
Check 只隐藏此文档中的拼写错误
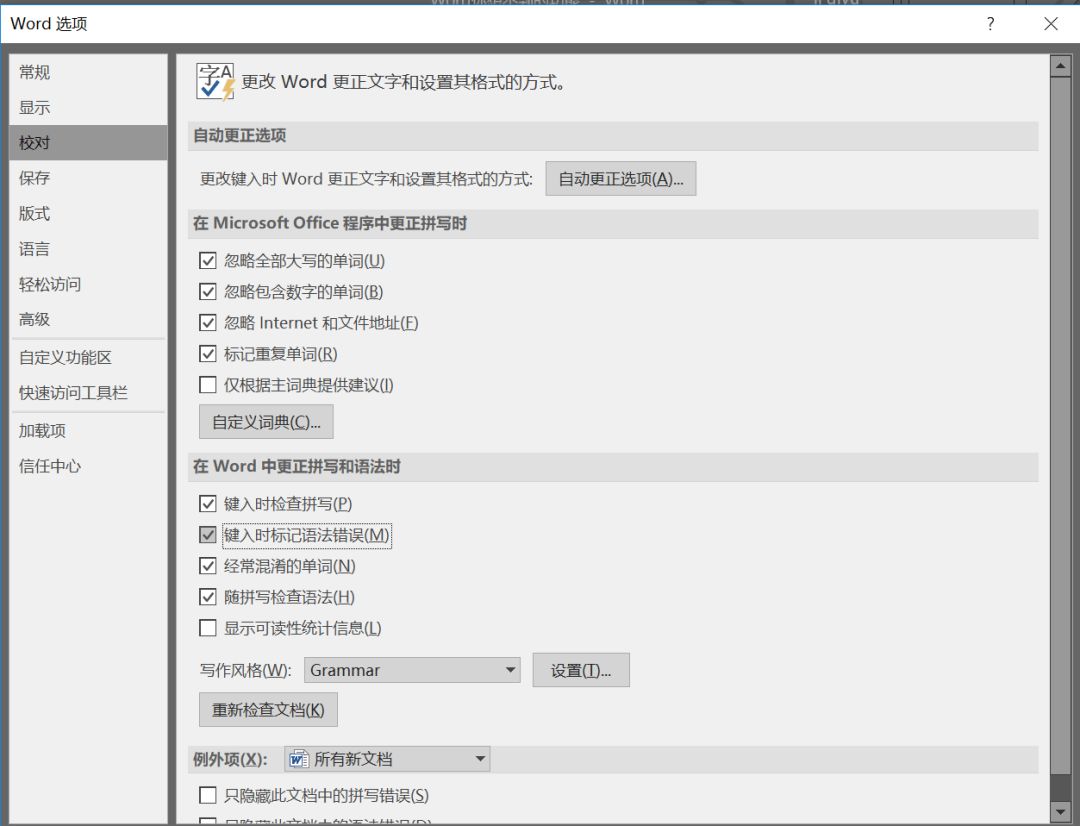[207, 796]
